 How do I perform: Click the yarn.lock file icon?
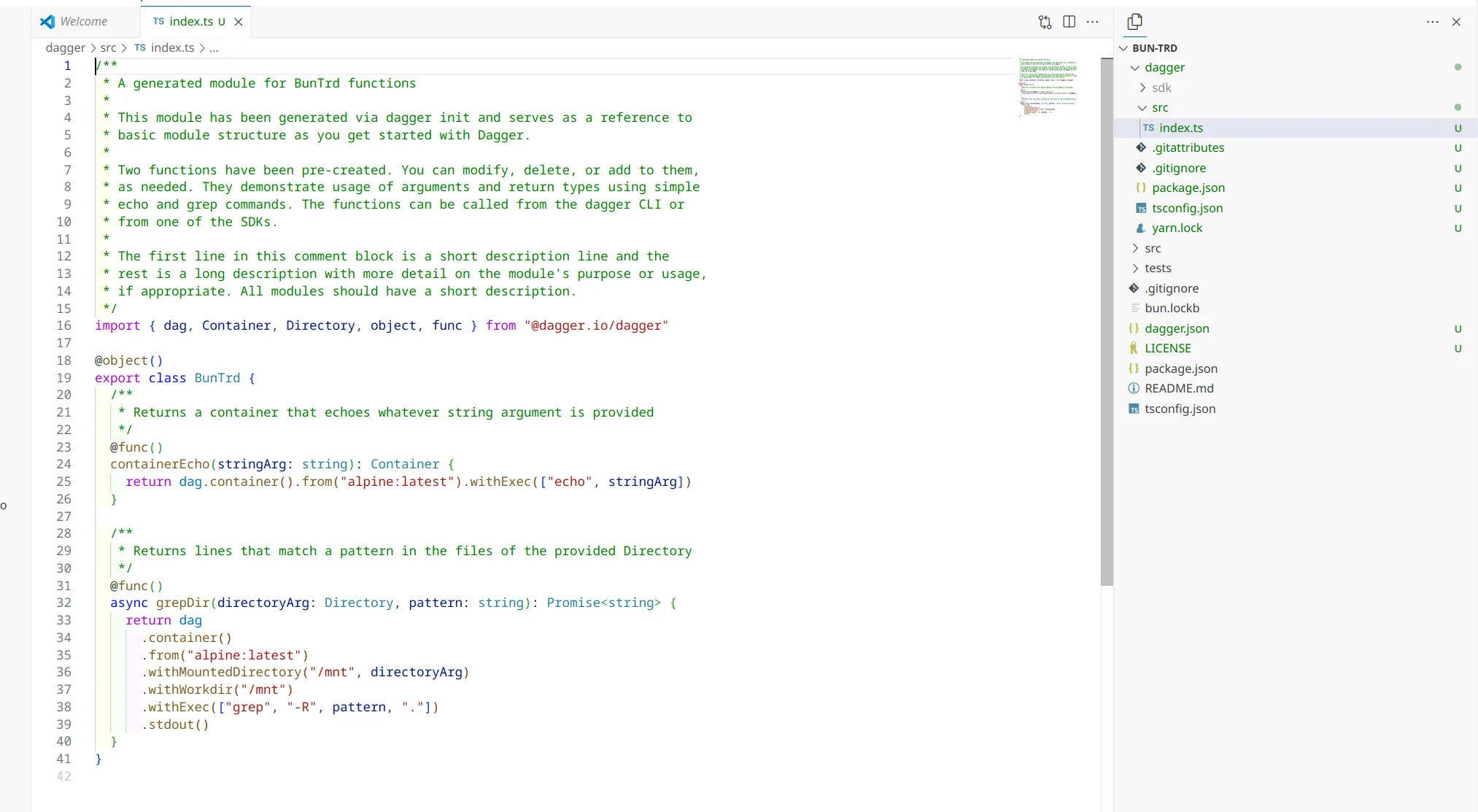point(1141,228)
